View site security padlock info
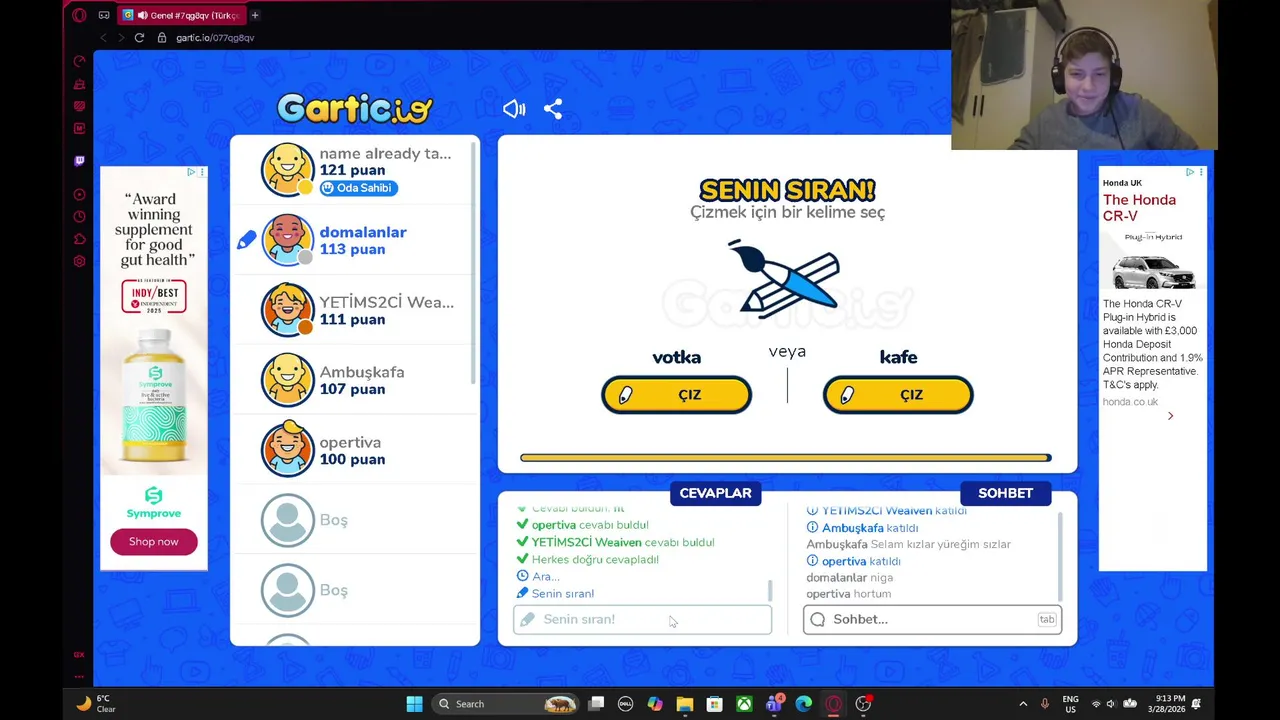This screenshot has height=720, width=1280. [162, 38]
